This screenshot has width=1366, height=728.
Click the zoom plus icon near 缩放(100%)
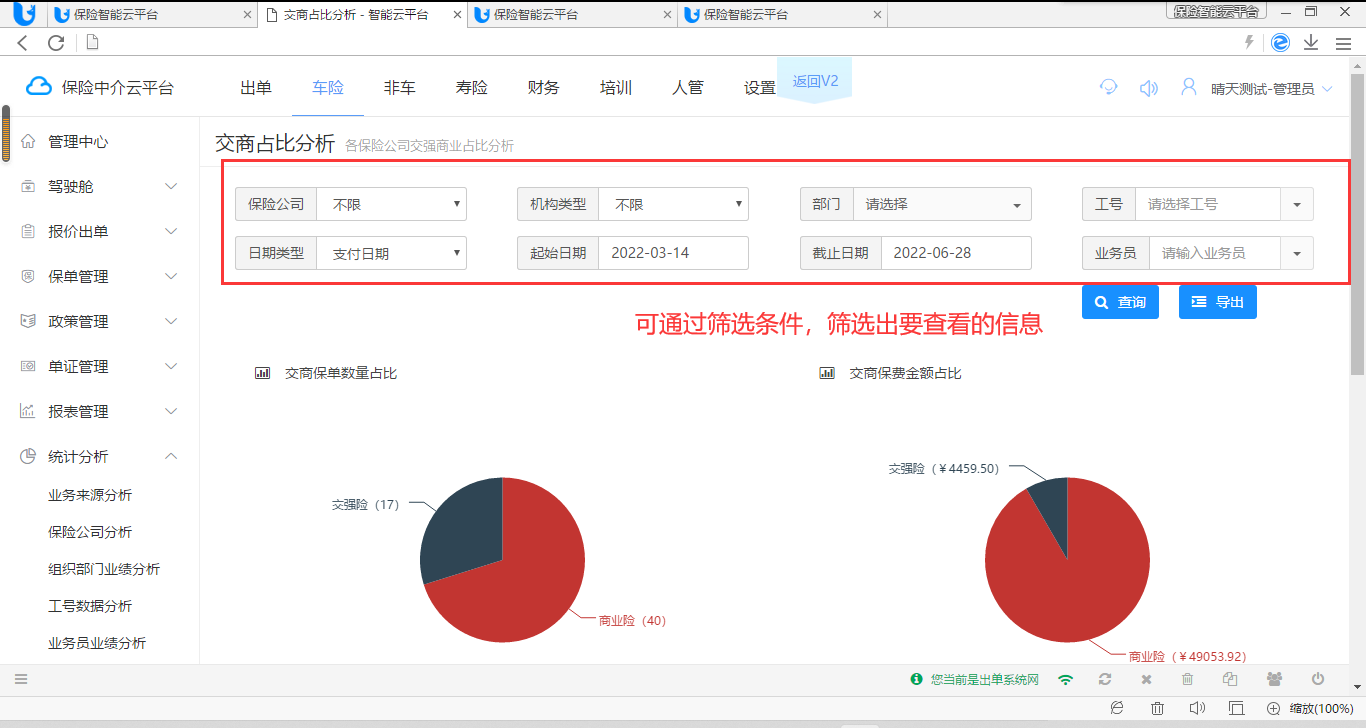coord(1273,708)
